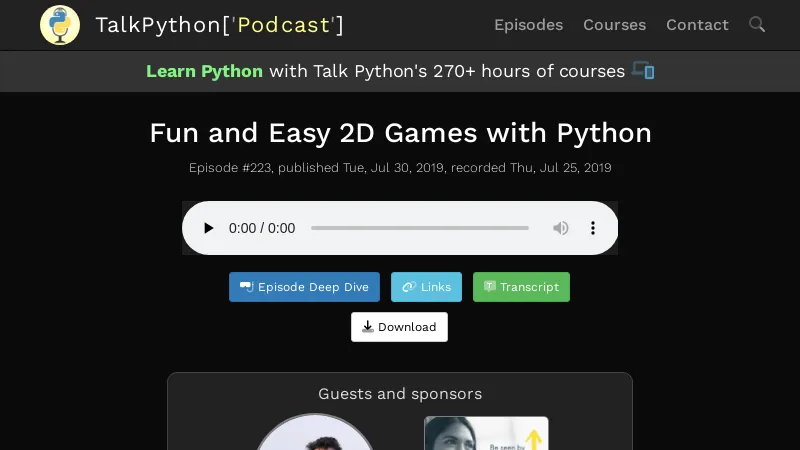Click the blue Links button
Image resolution: width=800 pixels, height=450 pixels.
[x=426, y=287]
